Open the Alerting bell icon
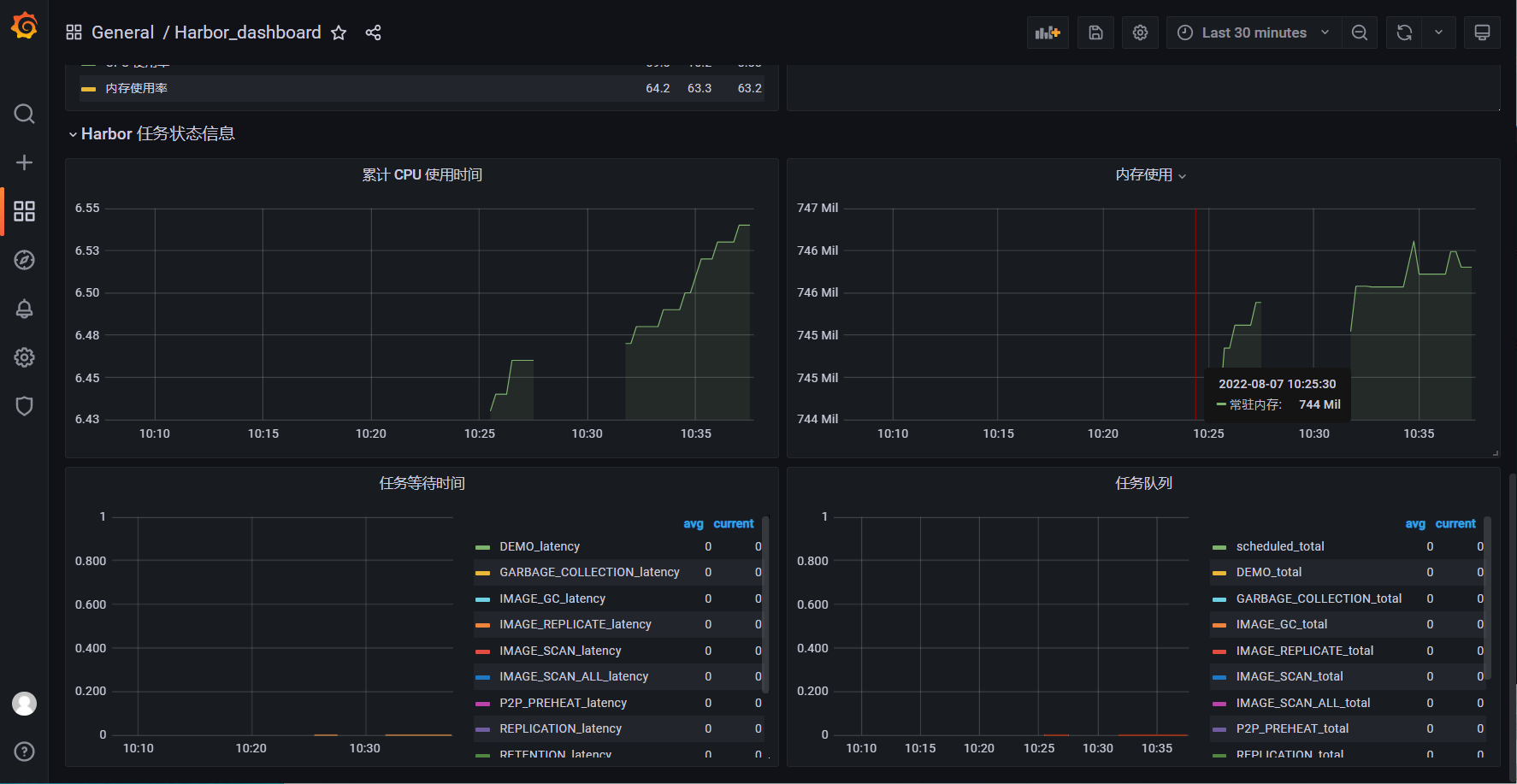 coord(24,309)
